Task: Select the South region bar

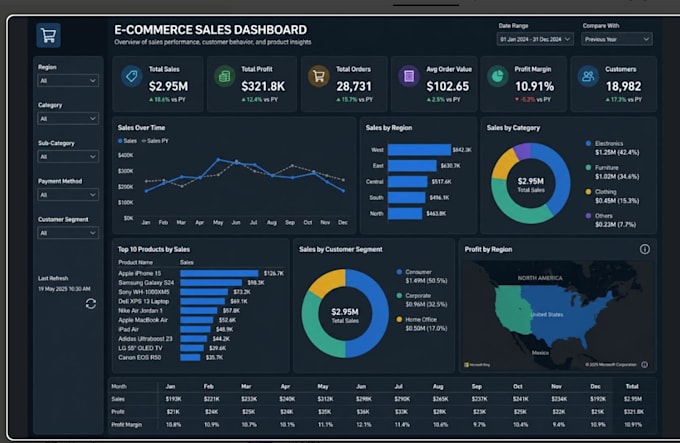Action: 406,198
